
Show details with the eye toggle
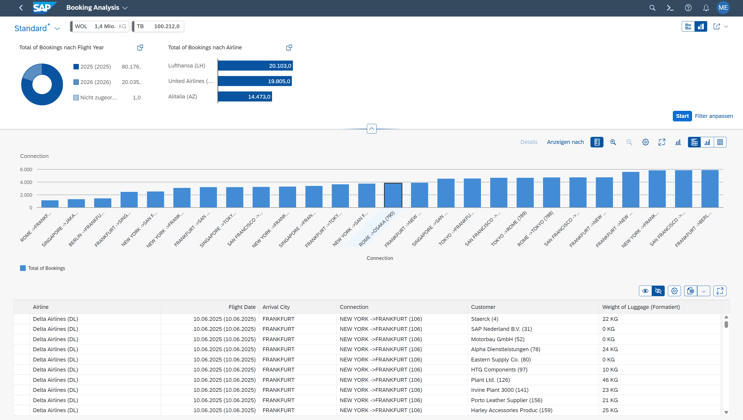[645, 291]
